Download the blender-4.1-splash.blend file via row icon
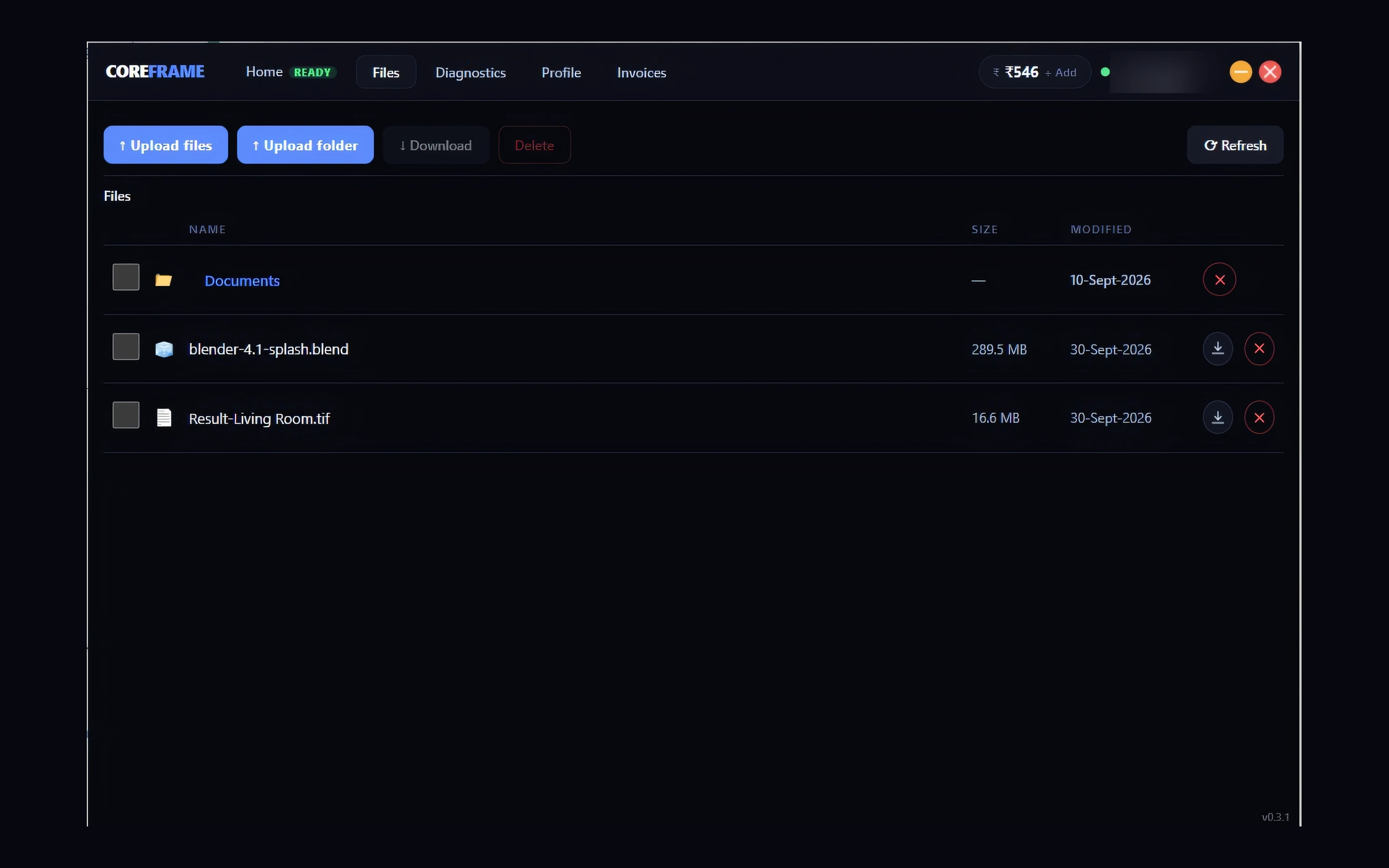This screenshot has height=868, width=1389. tap(1217, 348)
